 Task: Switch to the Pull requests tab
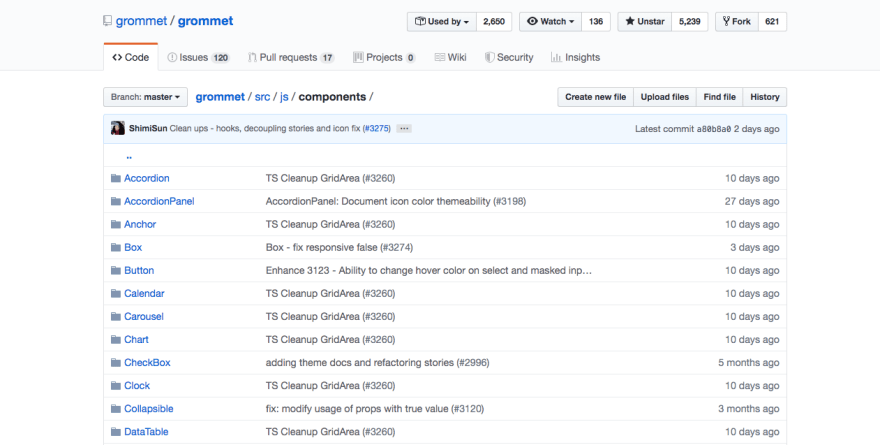pyautogui.click(x=291, y=57)
